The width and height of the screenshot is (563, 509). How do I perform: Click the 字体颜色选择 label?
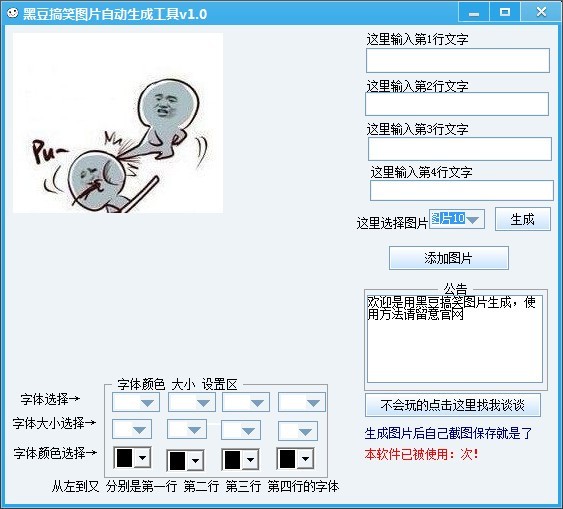click(x=55, y=453)
